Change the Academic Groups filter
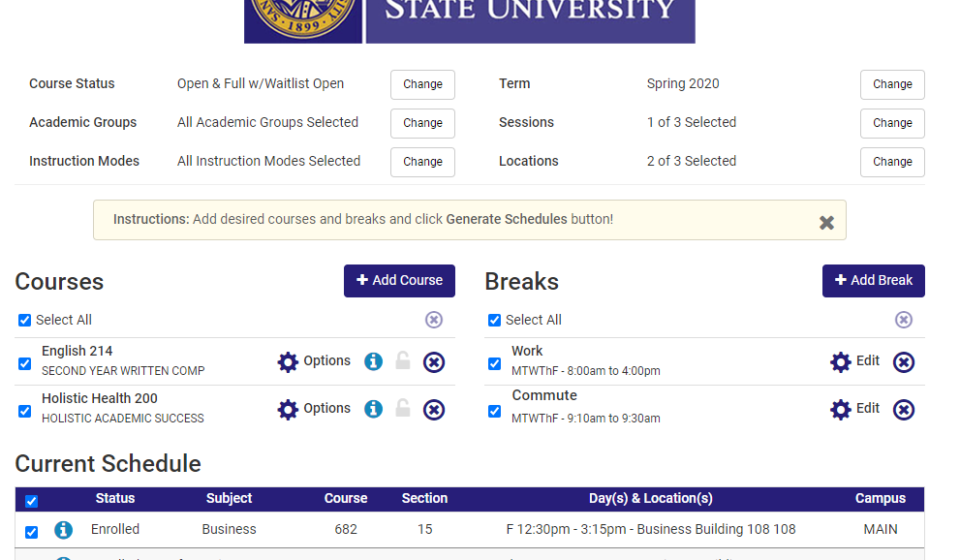Image resolution: width=960 pixels, height=560 pixels. coord(422,123)
